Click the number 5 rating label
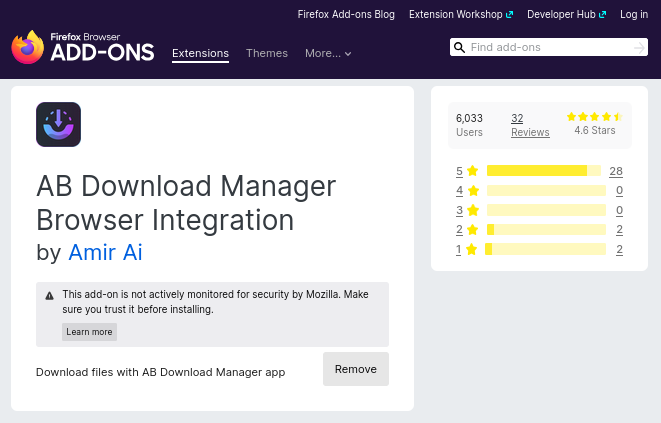Screen dimensions: 661x423 pos(459,171)
